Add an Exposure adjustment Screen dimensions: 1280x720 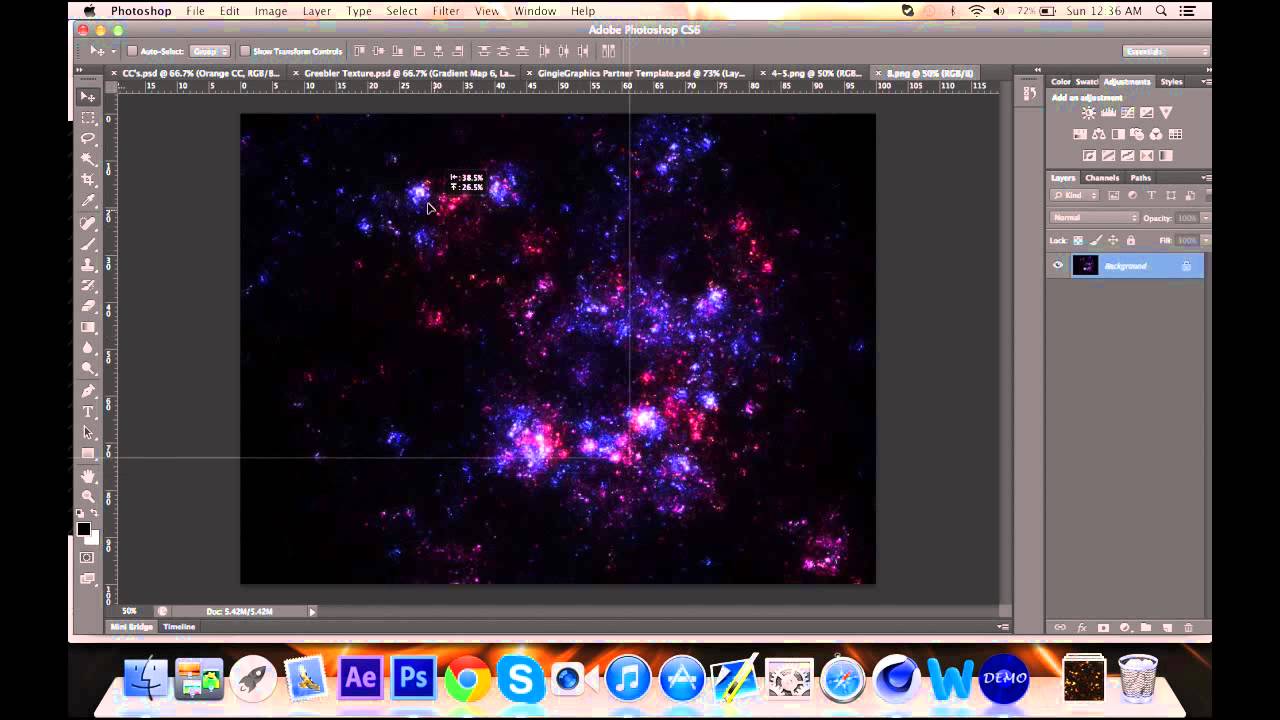pyautogui.click(x=1146, y=113)
